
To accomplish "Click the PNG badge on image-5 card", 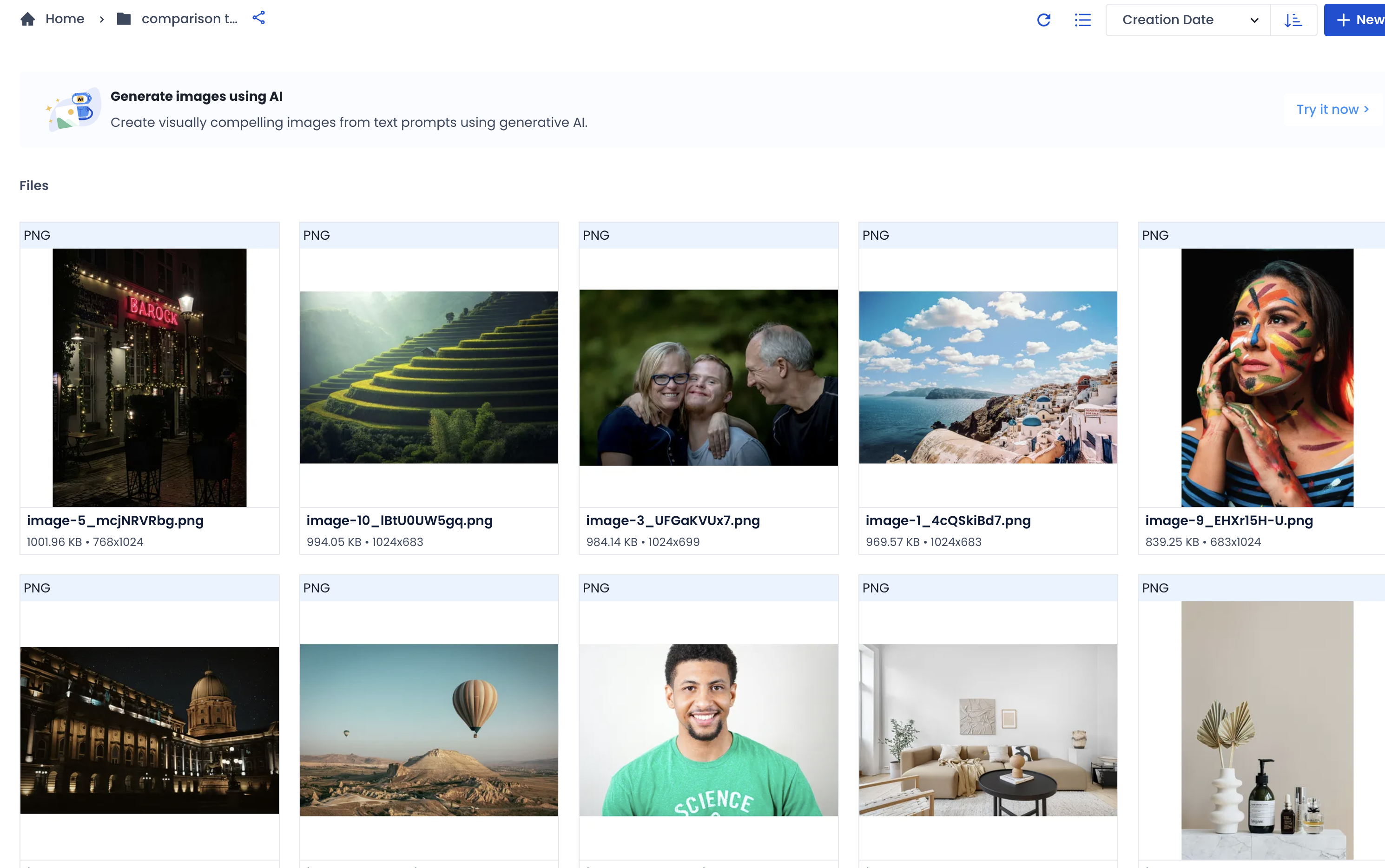I will pyautogui.click(x=37, y=235).
